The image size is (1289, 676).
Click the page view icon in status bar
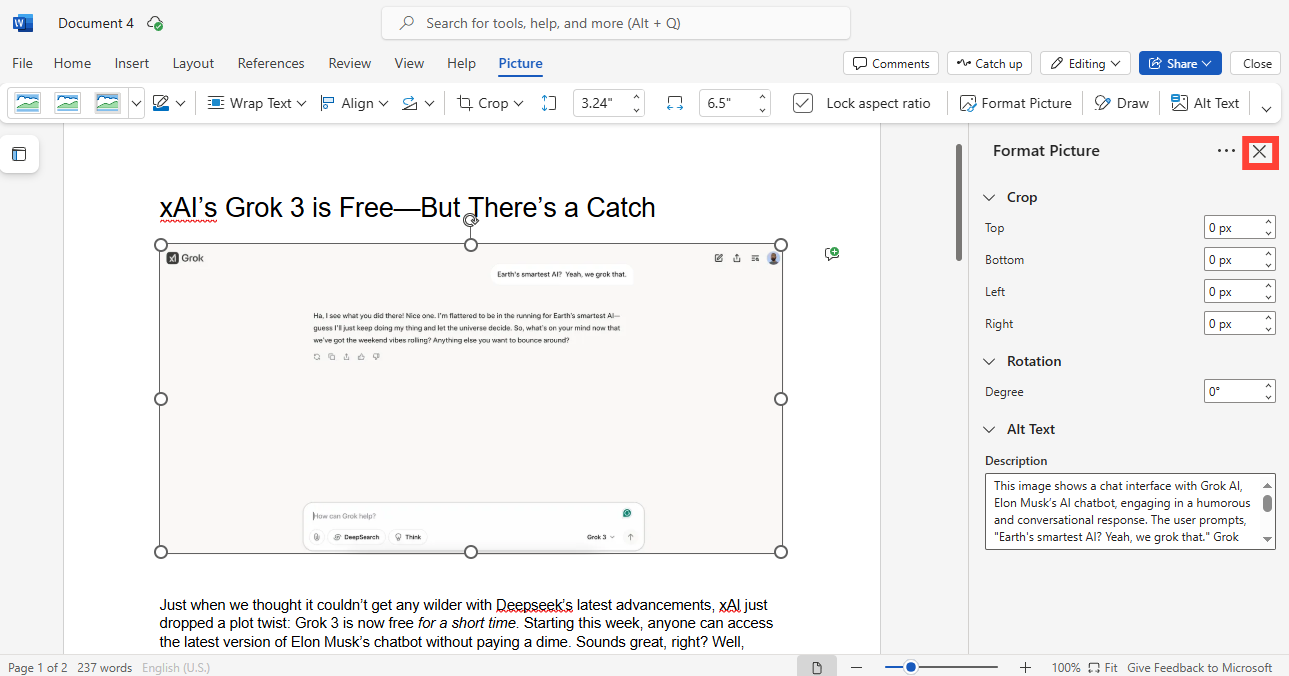pos(817,667)
